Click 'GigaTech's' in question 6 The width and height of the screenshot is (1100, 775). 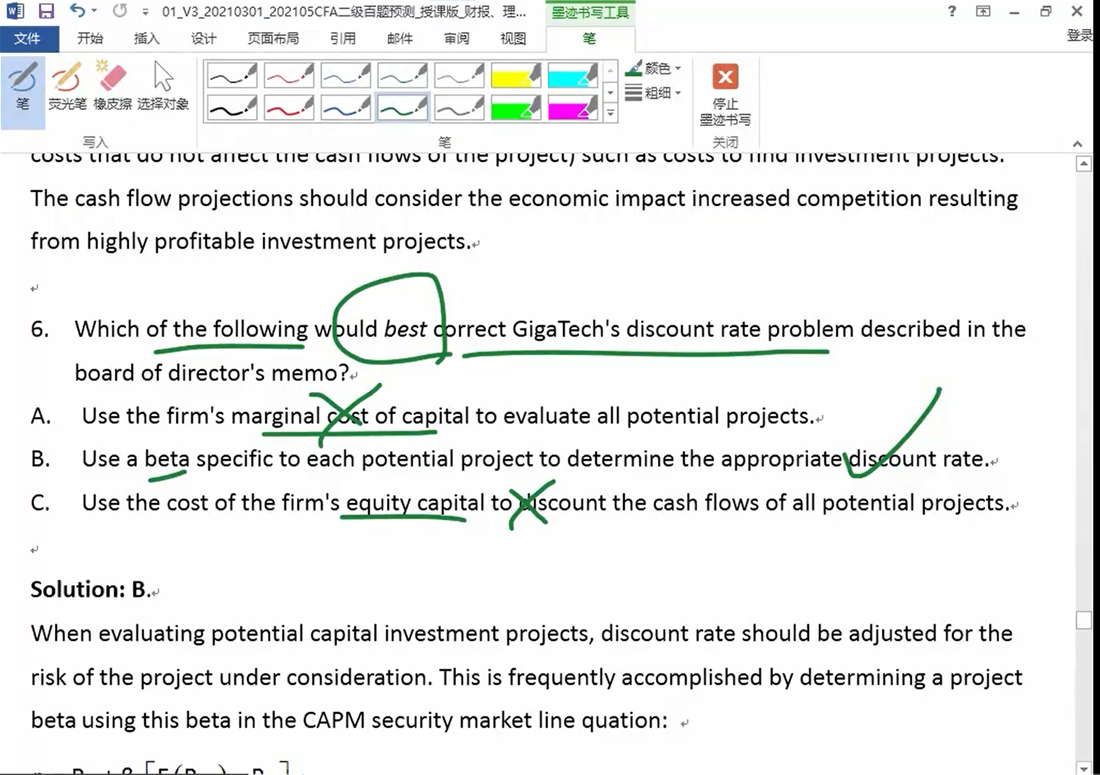pos(566,329)
